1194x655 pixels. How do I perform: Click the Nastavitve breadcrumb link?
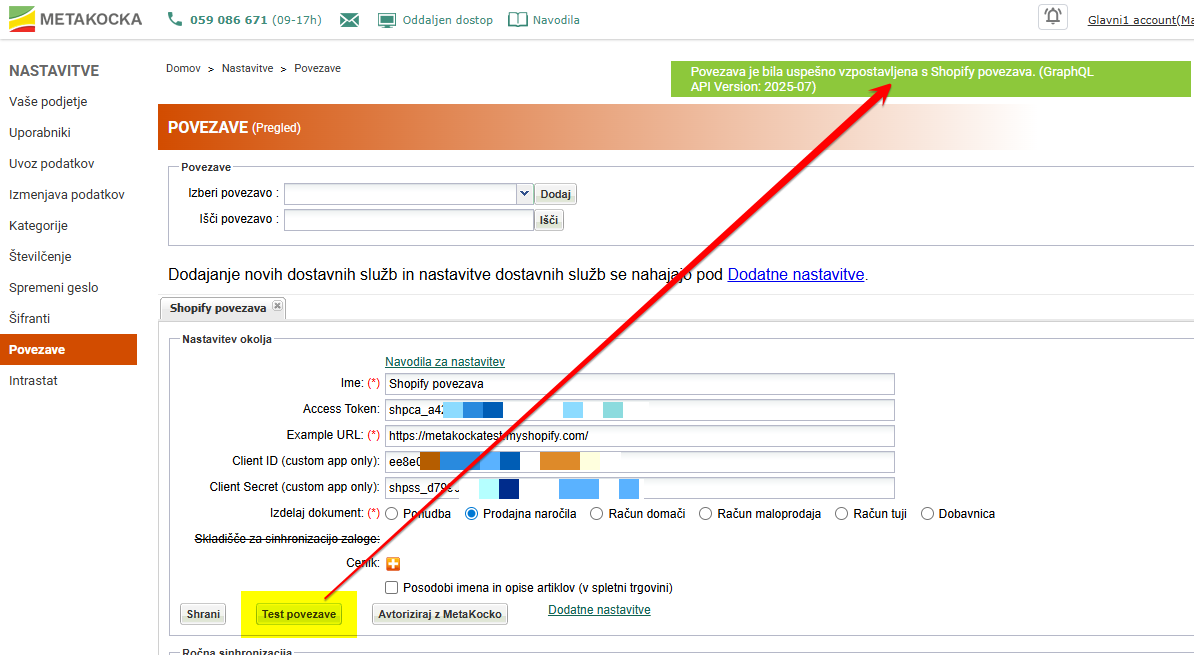247,69
